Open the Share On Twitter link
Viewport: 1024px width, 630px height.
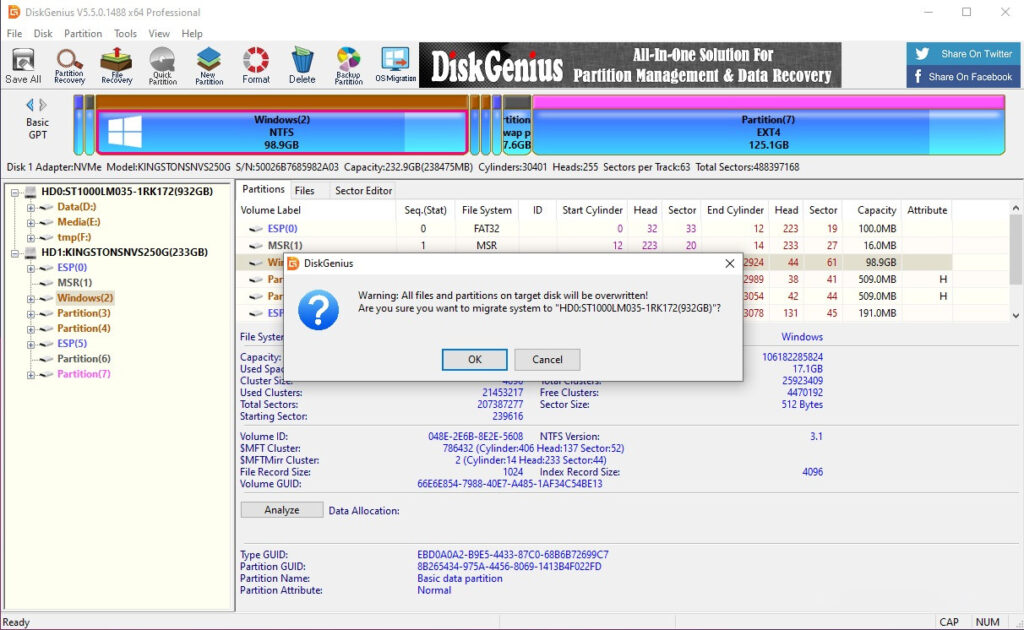[x=962, y=53]
